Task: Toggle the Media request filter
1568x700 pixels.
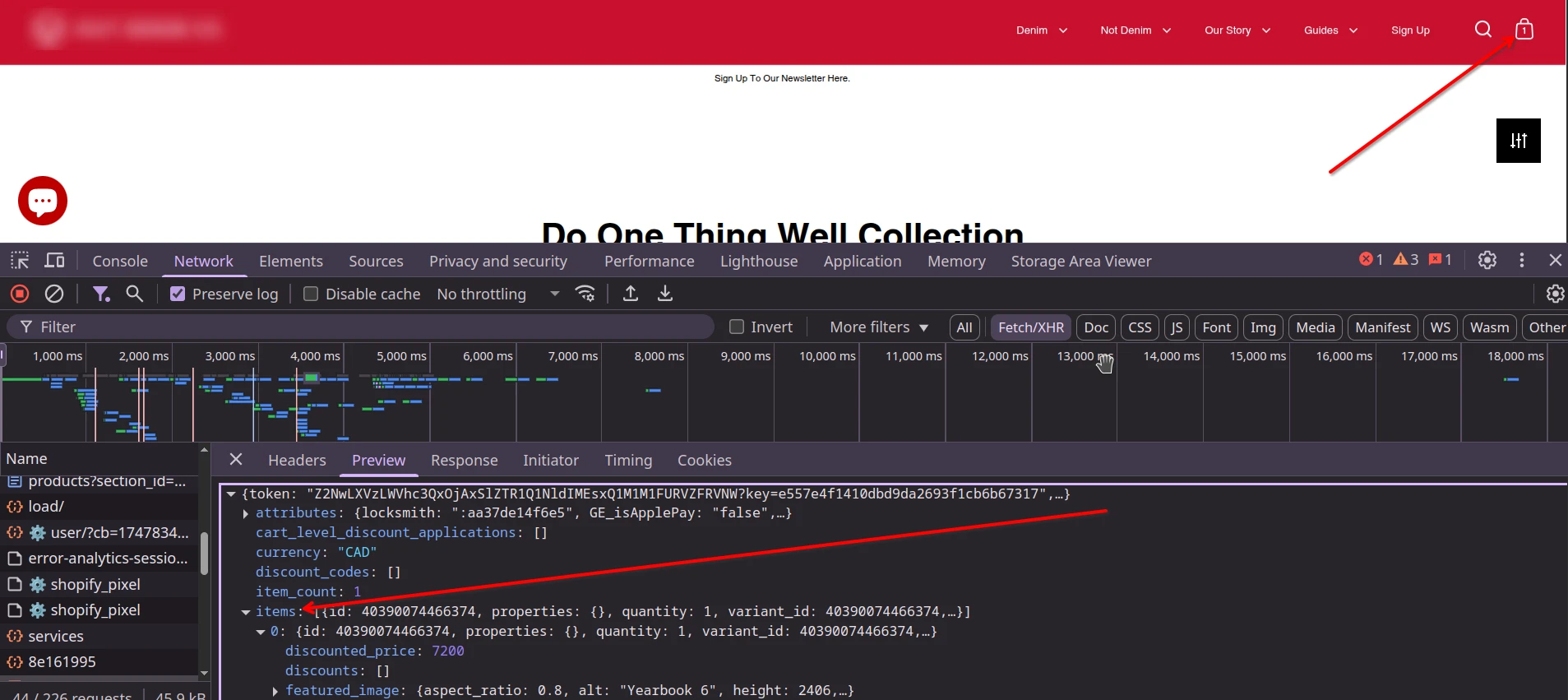Action: (1316, 327)
